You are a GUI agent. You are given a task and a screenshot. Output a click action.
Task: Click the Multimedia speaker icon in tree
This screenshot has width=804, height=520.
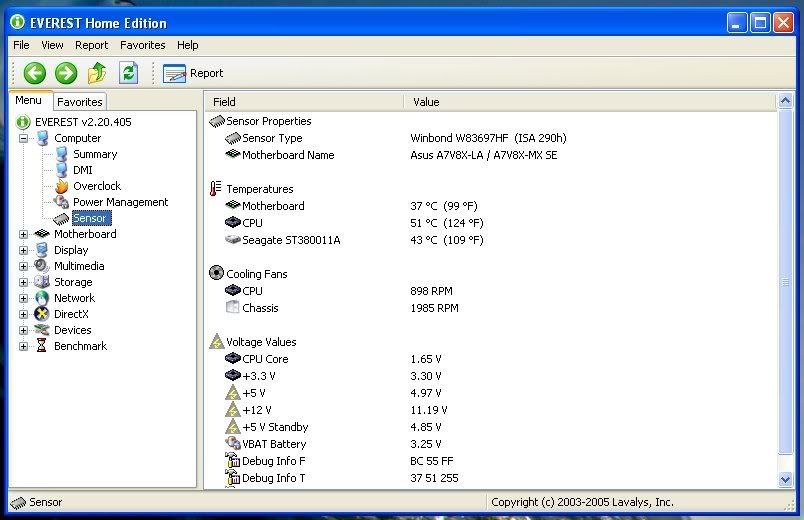pyautogui.click(x=42, y=266)
